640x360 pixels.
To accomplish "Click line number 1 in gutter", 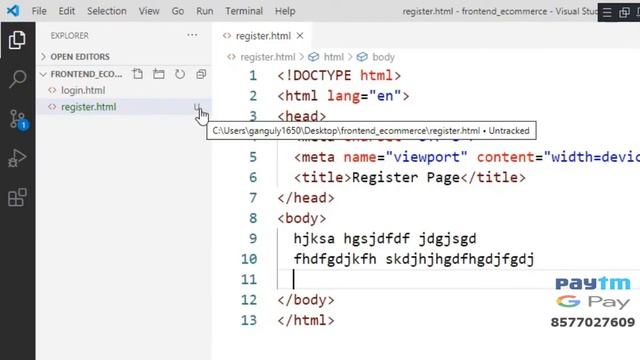I will pos(253,76).
